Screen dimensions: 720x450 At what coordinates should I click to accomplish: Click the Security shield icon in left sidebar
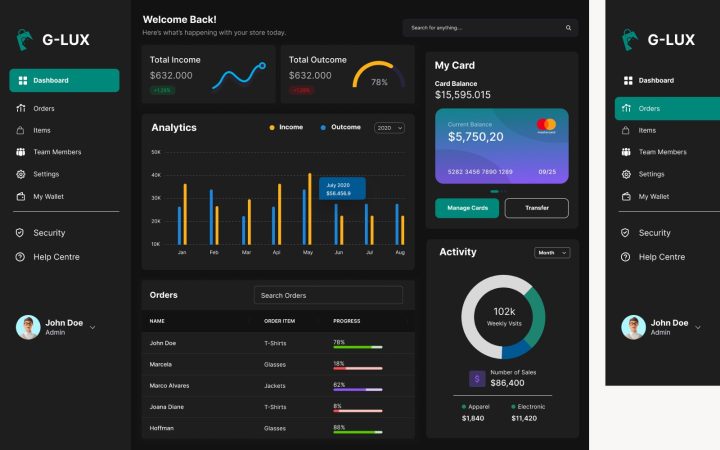(20, 233)
